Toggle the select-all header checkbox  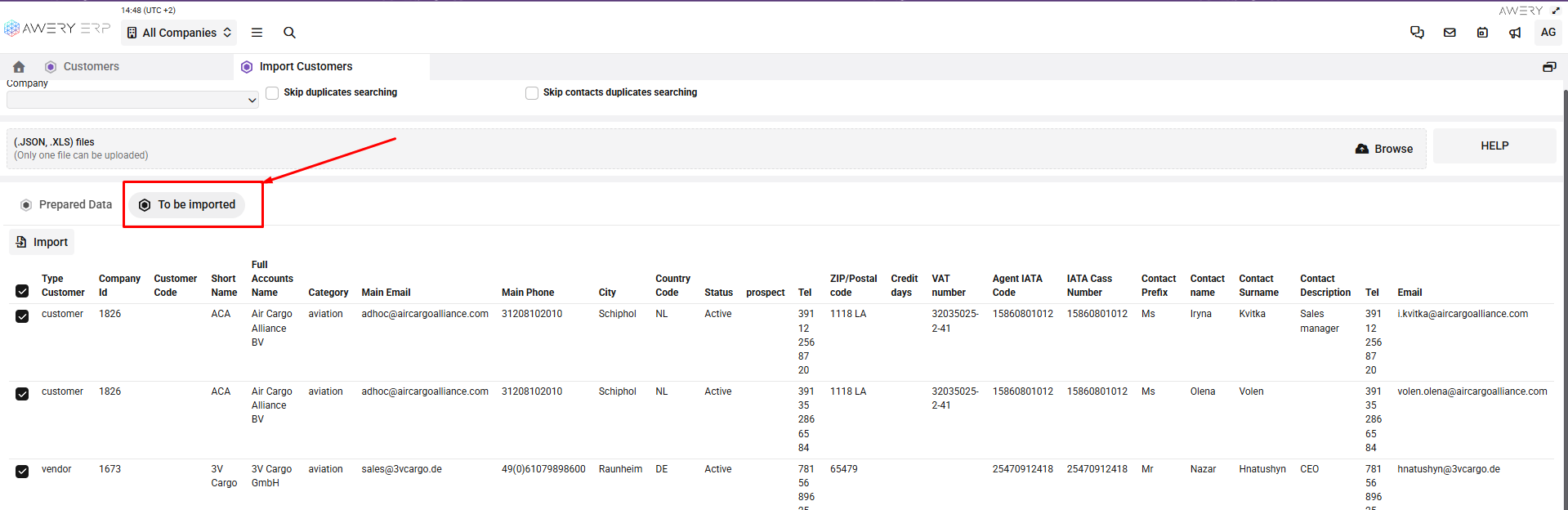click(x=22, y=291)
